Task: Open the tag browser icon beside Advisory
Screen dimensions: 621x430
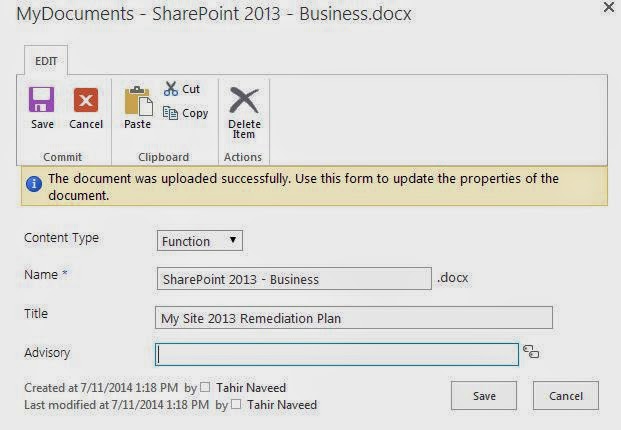Action: (x=531, y=351)
